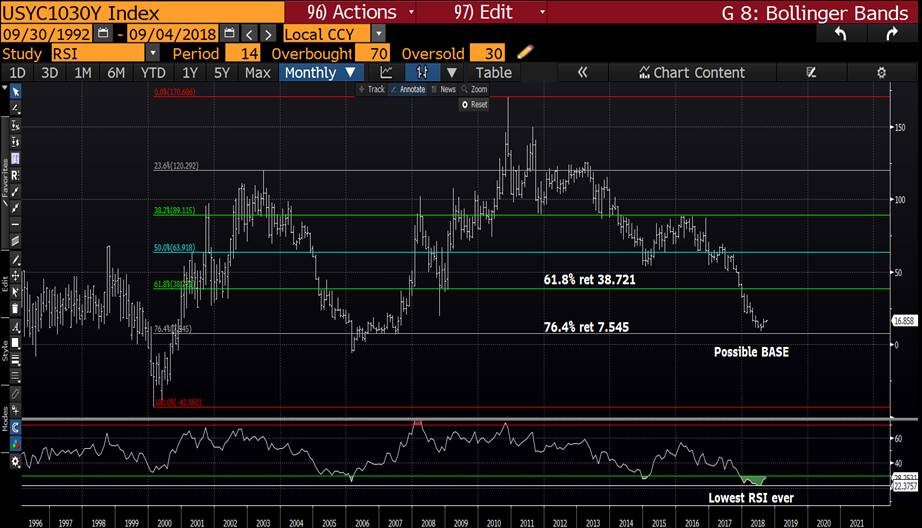Collapse the left toolbar triangle expander
Screen dimensions: 922x528
[x=5, y=88]
